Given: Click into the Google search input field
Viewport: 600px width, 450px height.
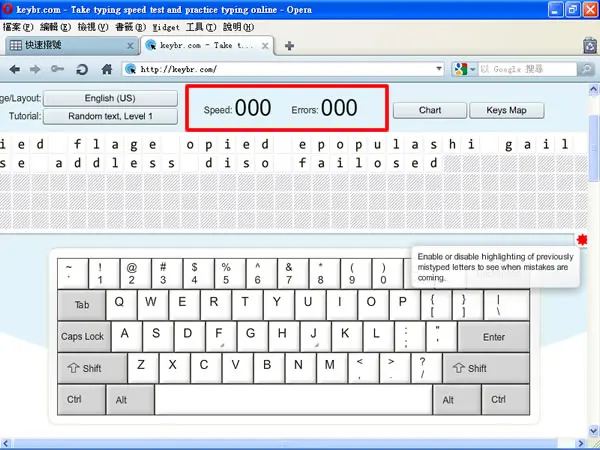Looking at the screenshot, I should pyautogui.click(x=527, y=69).
